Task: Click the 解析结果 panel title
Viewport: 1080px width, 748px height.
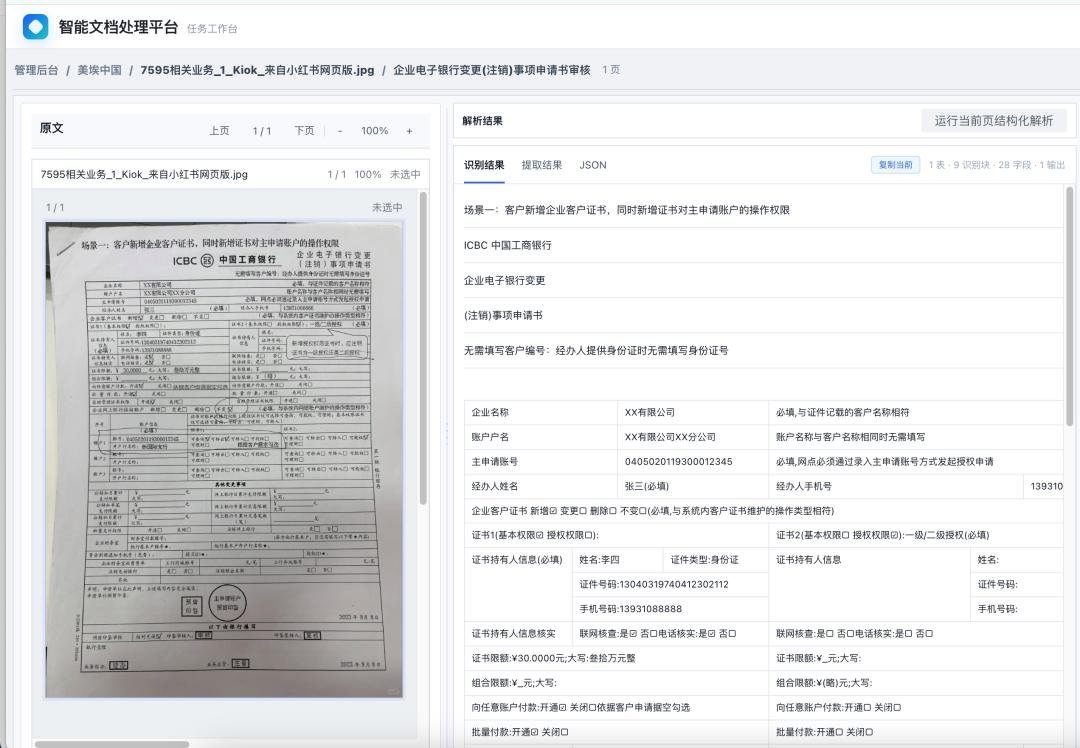Action: 483,121
